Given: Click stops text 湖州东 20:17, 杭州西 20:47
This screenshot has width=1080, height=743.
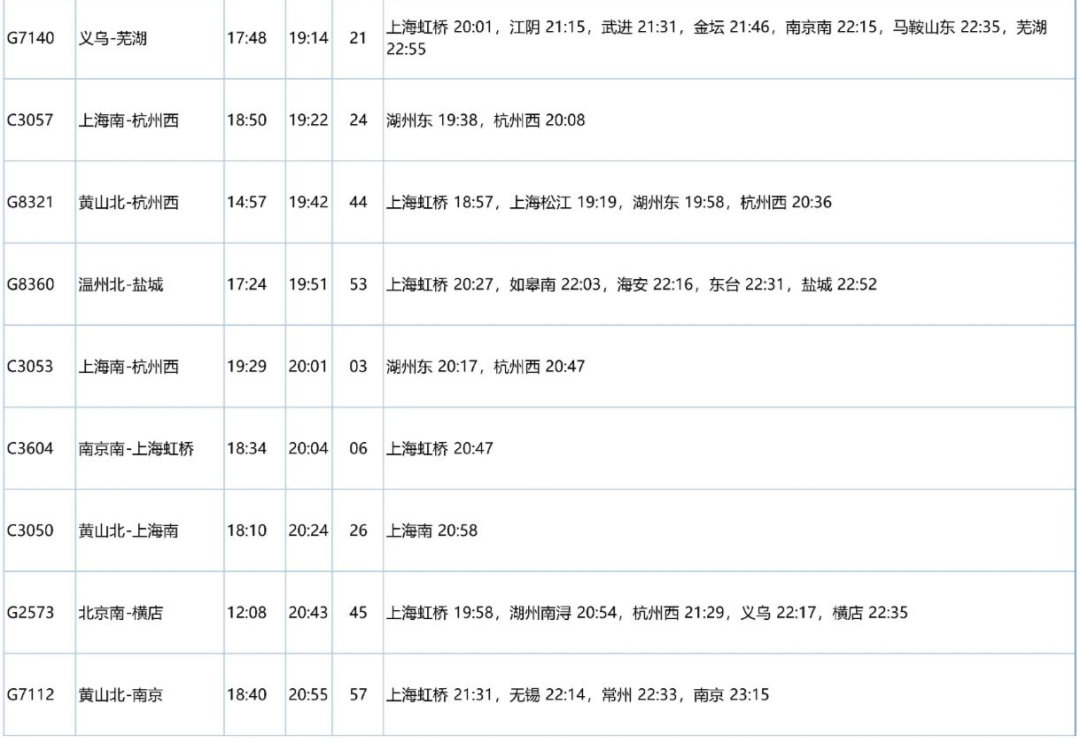Looking at the screenshot, I should [x=486, y=366].
